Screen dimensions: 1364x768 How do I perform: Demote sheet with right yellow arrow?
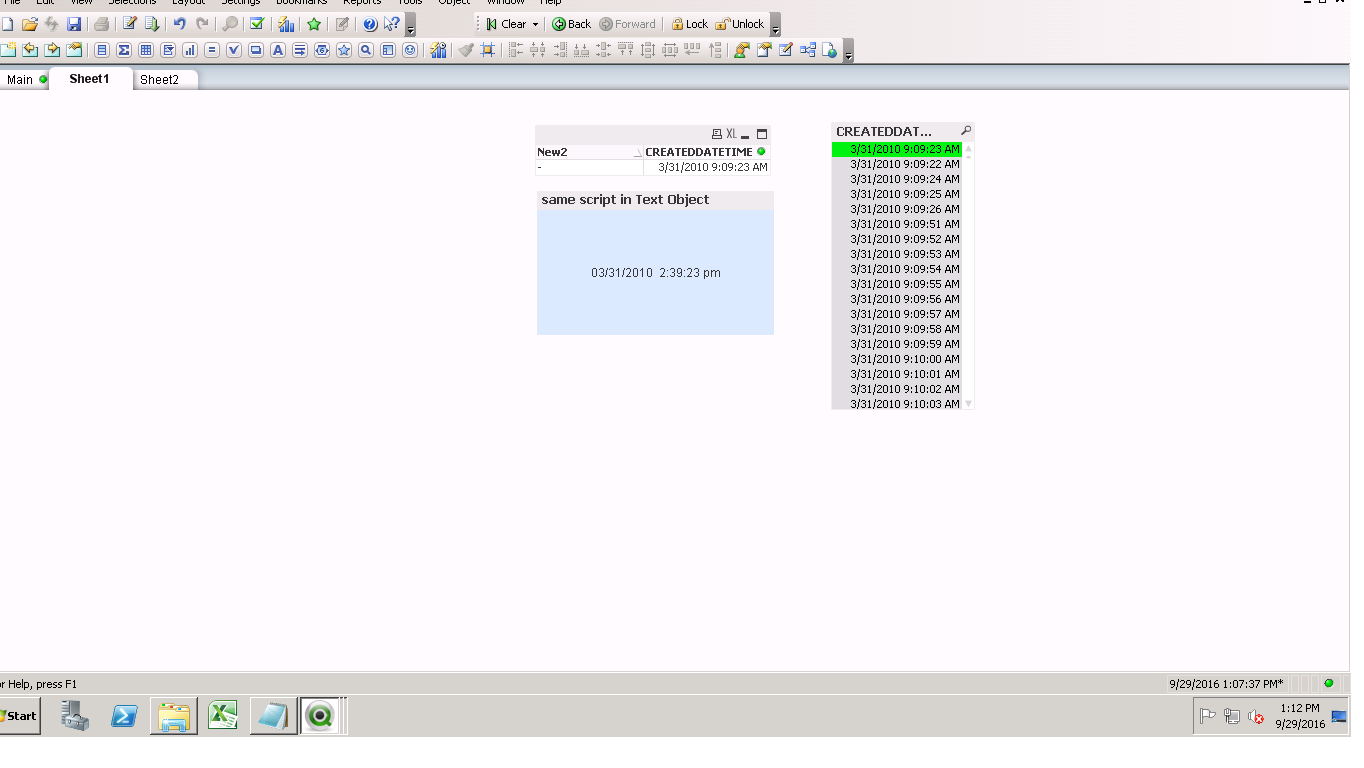(x=52, y=50)
